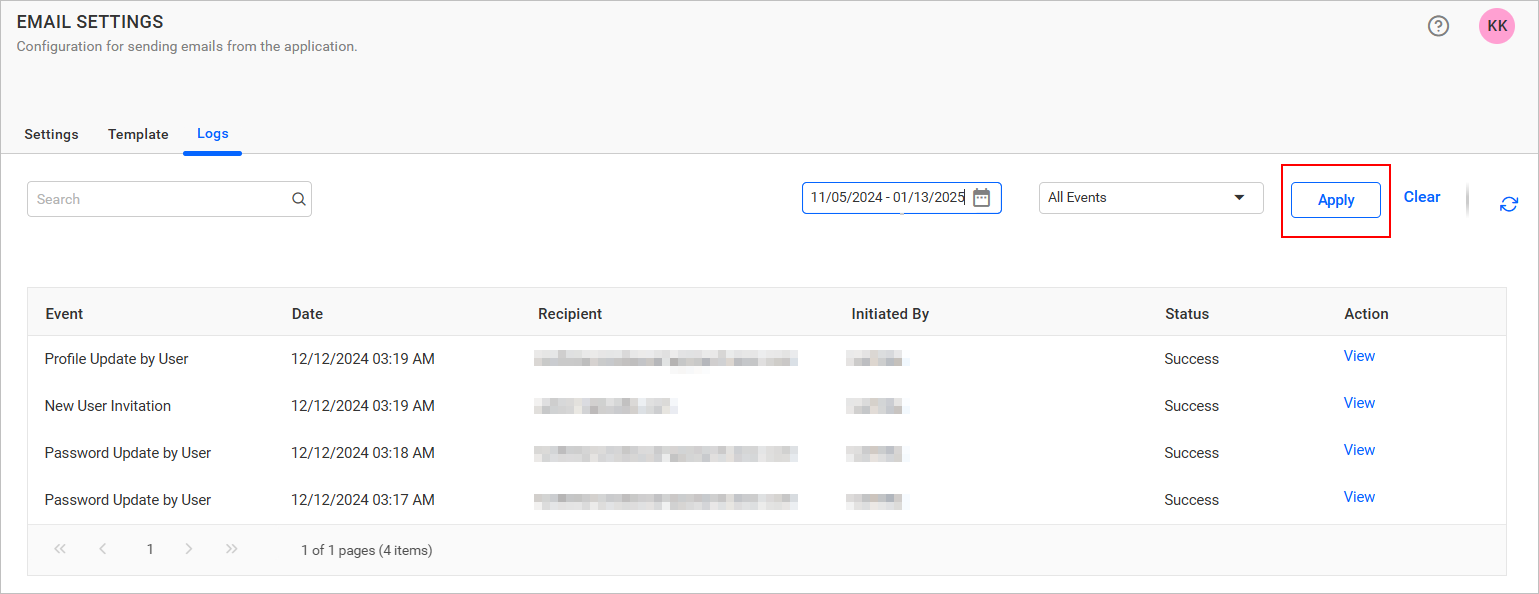View the Profile Update by User log
This screenshot has width=1539, height=594.
tap(1359, 355)
